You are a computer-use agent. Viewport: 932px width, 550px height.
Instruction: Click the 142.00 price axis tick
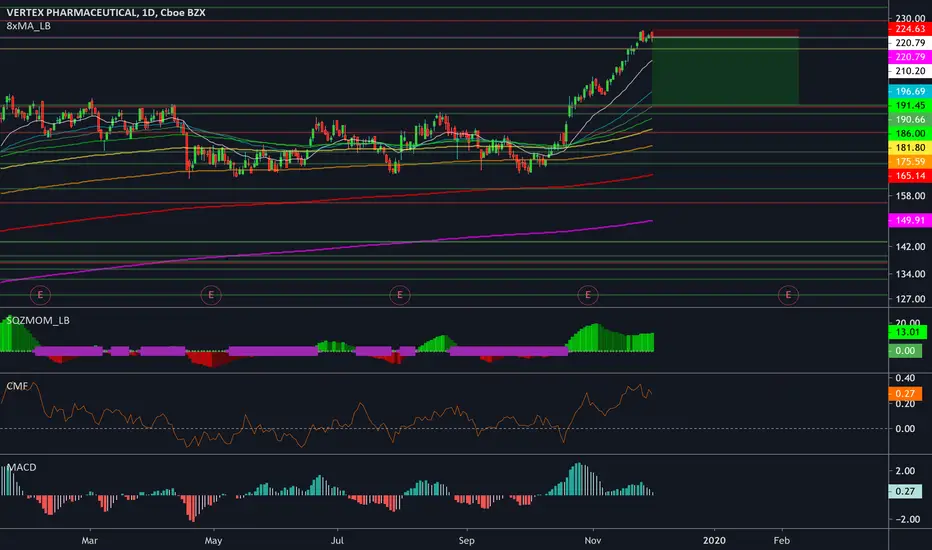coord(910,246)
